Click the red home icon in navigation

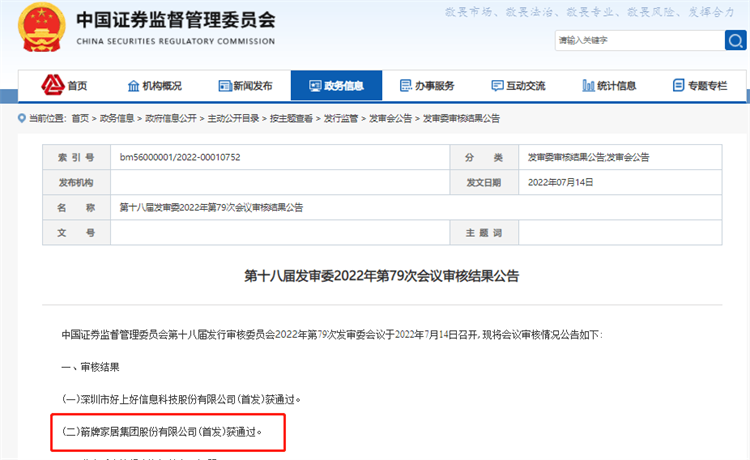[53, 85]
